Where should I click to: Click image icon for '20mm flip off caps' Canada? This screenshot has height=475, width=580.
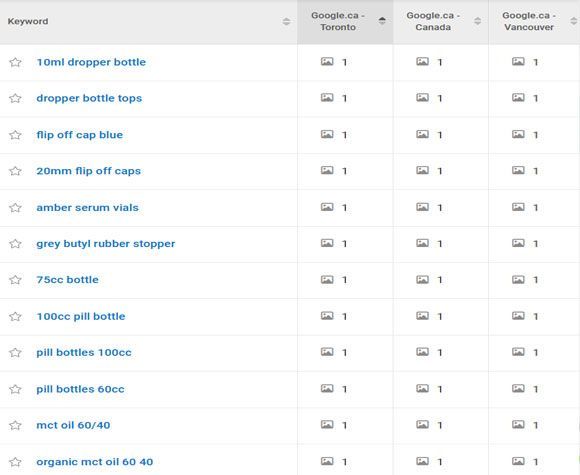tap(422, 170)
